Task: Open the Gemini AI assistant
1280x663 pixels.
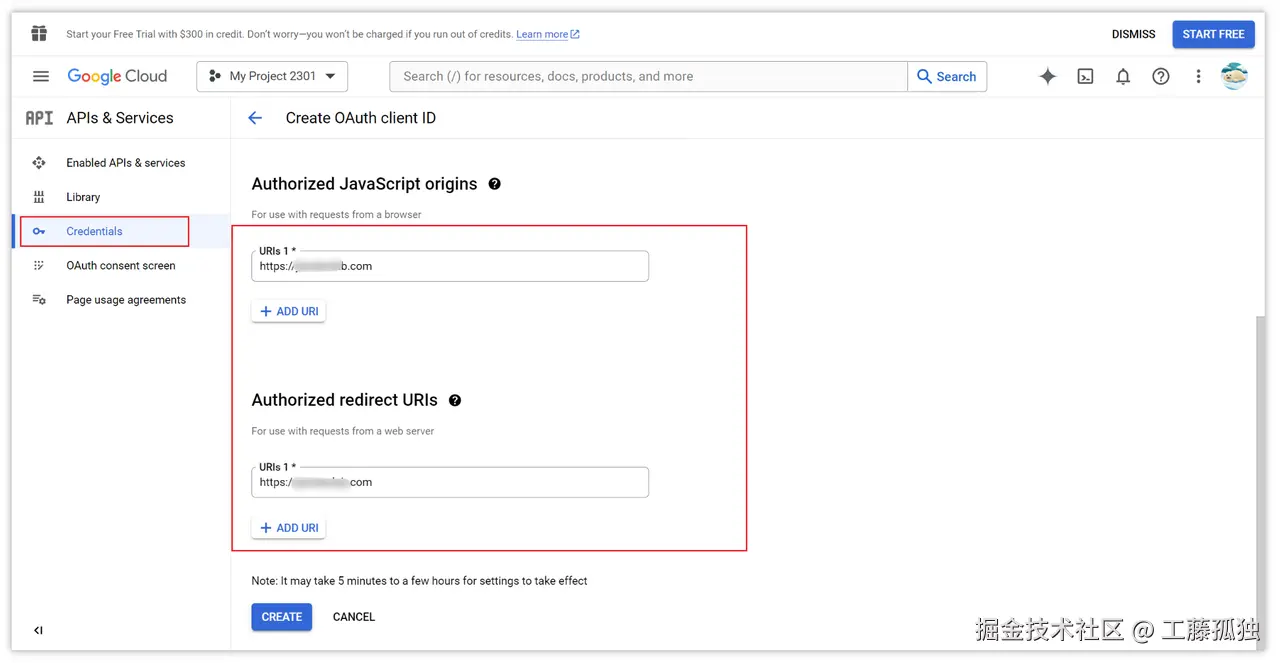Action: [x=1047, y=76]
